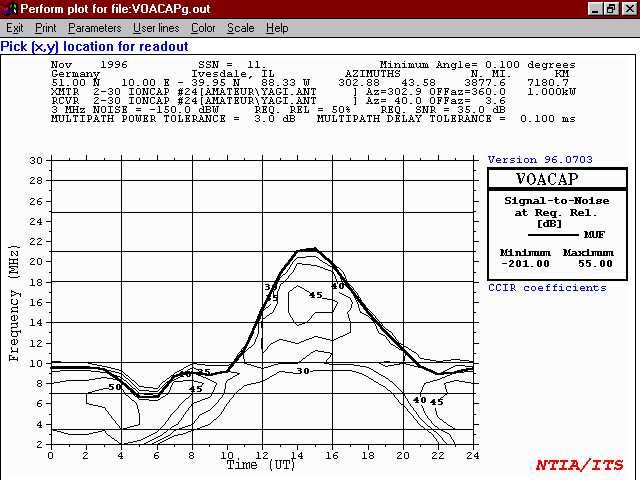Image resolution: width=640 pixels, height=480 pixels.
Task: Click the 7180.7 KM distance value
Action: coord(547,83)
